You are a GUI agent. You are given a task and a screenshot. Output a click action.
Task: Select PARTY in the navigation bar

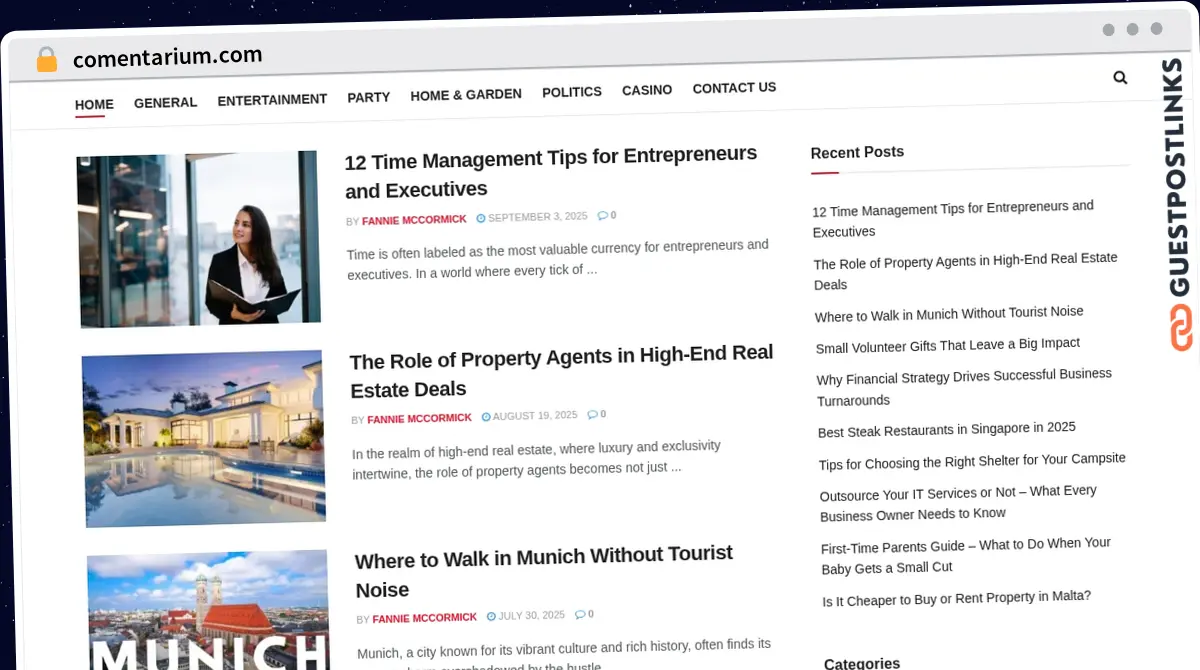pyautogui.click(x=369, y=97)
